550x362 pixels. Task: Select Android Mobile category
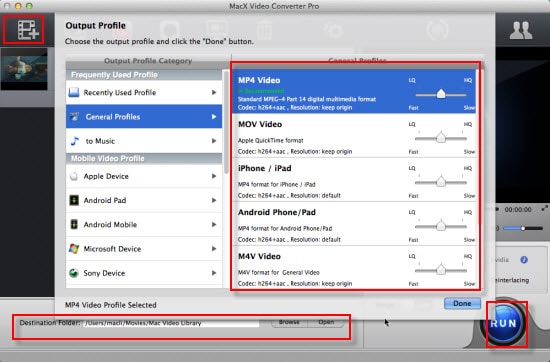click(x=144, y=224)
